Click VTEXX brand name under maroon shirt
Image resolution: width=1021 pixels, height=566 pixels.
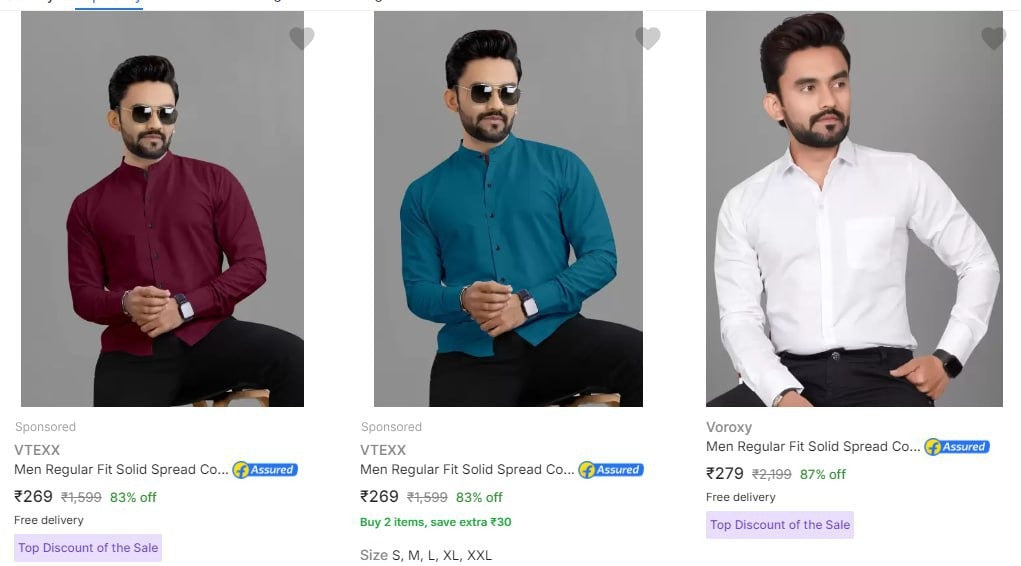(x=37, y=450)
